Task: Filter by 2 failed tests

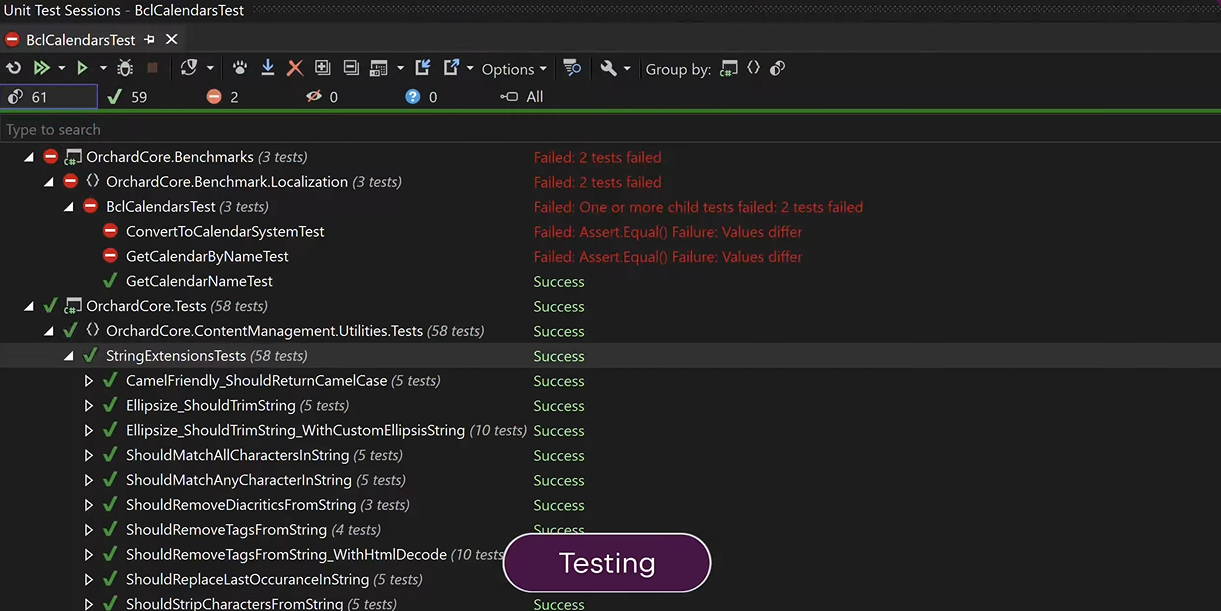Action: coord(223,97)
